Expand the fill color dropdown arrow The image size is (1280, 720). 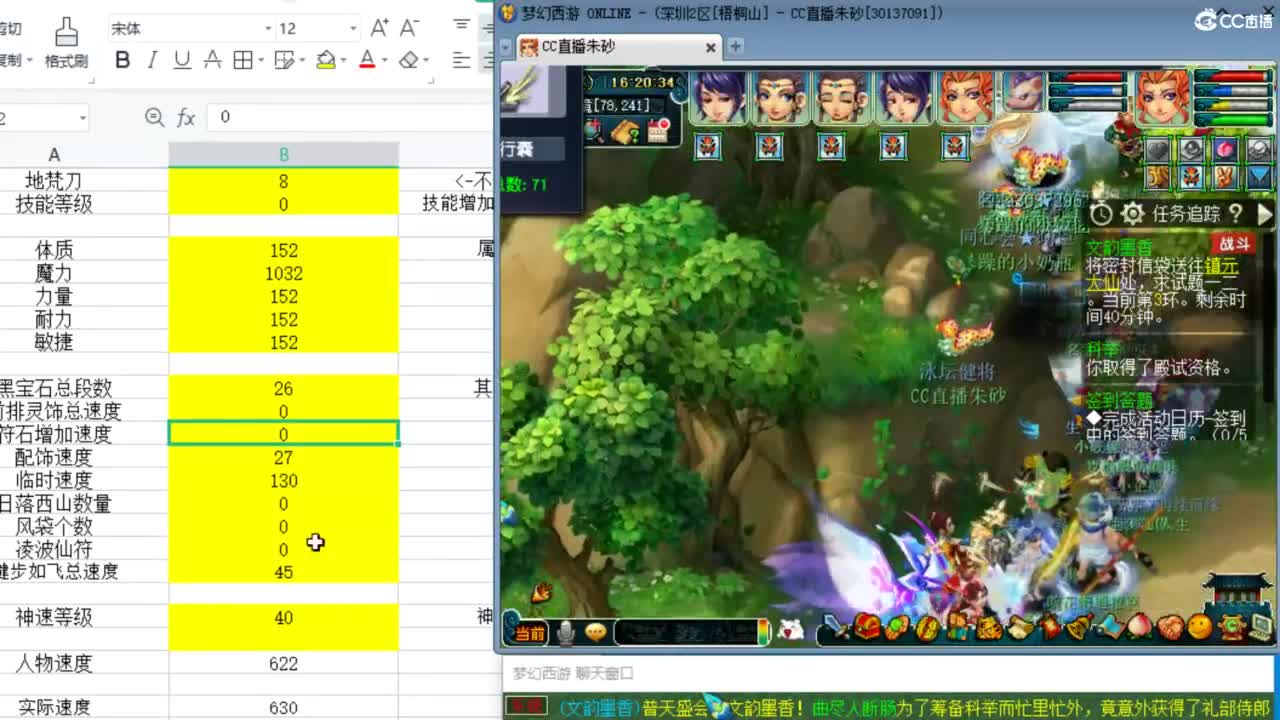344,61
